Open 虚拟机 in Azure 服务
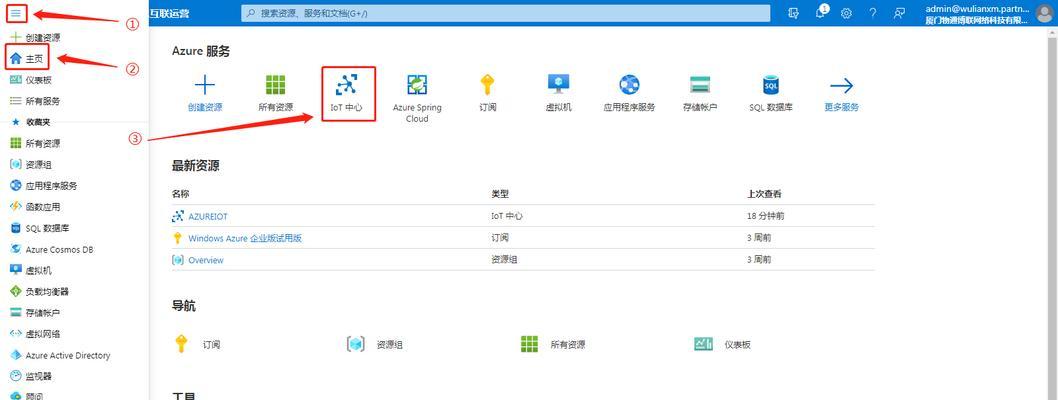Viewport: 1058px width, 400px height. 559,93
